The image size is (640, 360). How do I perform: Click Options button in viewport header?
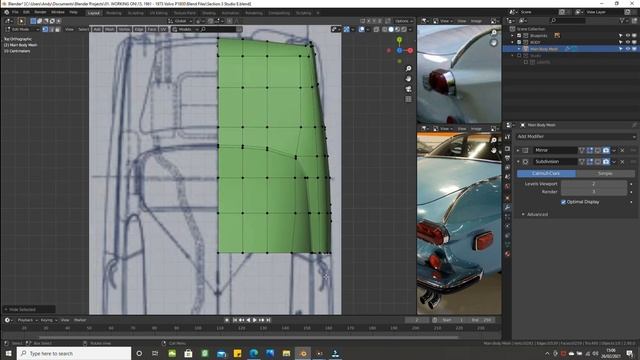point(403,21)
